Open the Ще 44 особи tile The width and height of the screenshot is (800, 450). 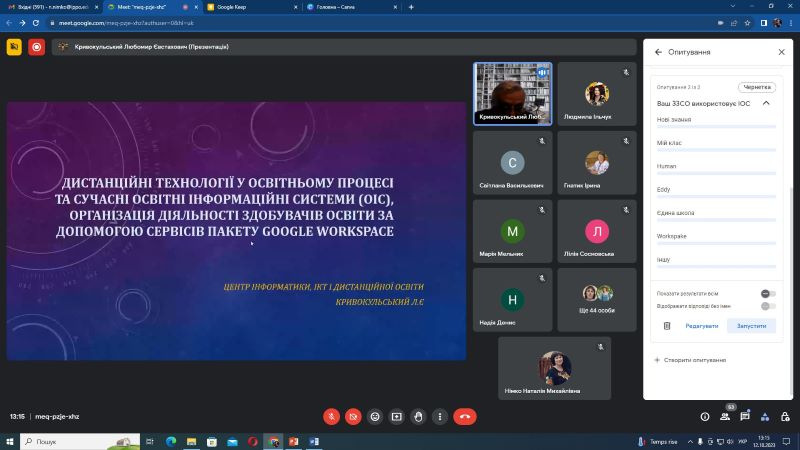596,300
